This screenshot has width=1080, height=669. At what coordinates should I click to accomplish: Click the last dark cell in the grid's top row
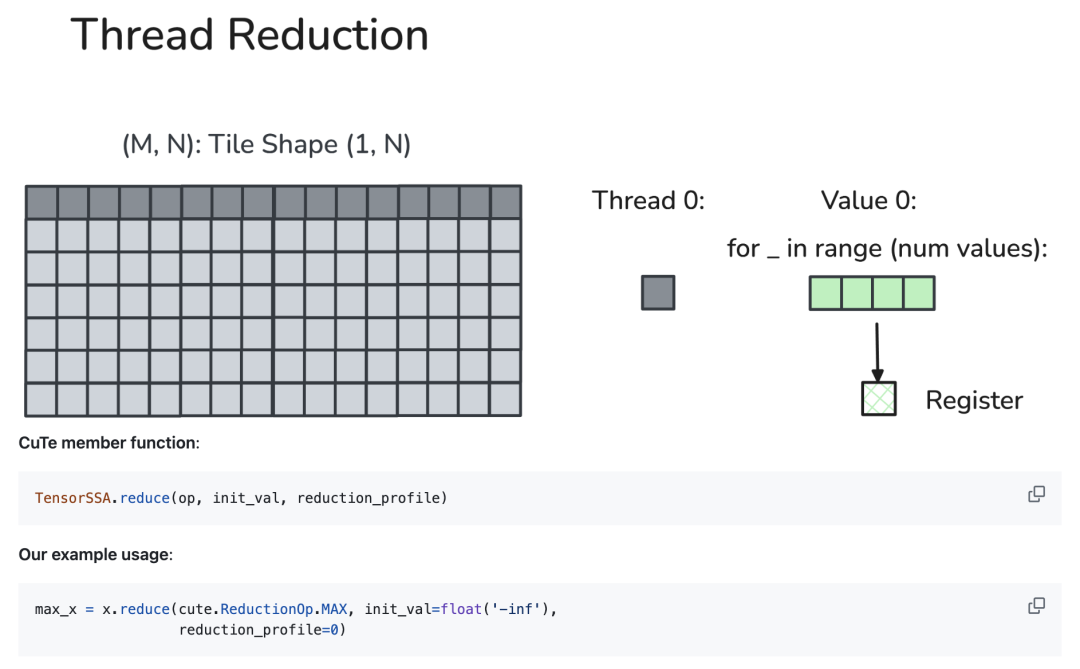click(506, 203)
